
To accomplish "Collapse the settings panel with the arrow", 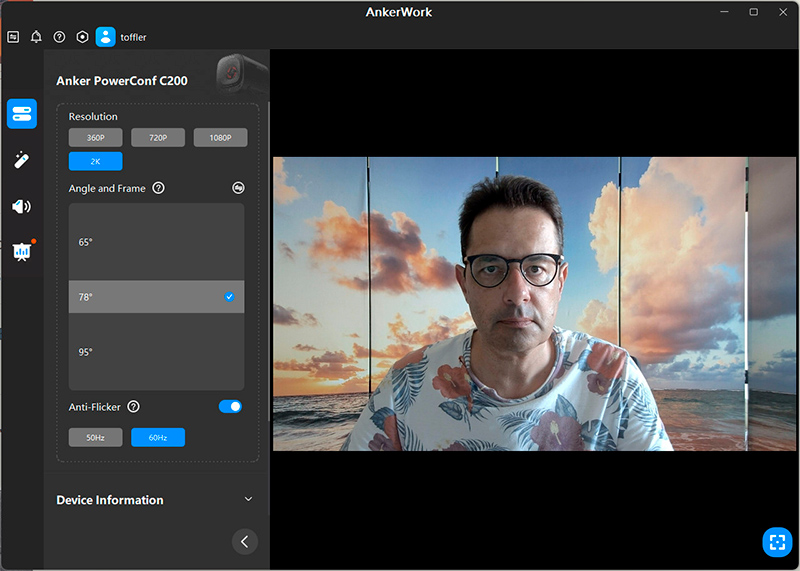I will click(245, 541).
